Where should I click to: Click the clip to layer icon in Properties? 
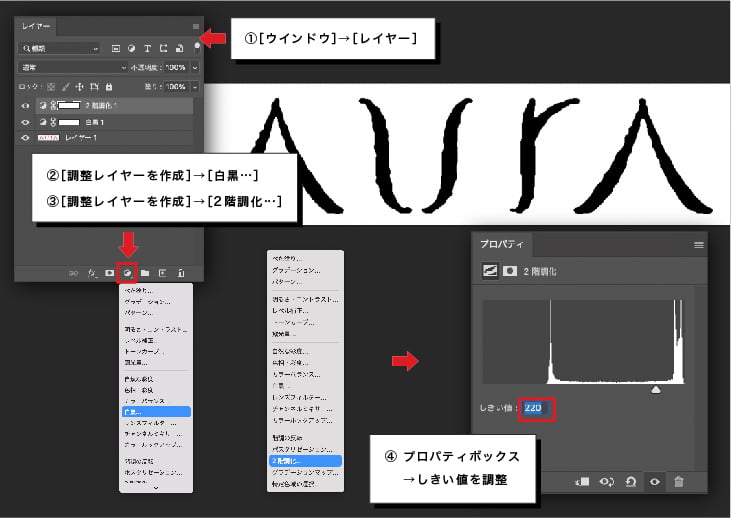581,482
